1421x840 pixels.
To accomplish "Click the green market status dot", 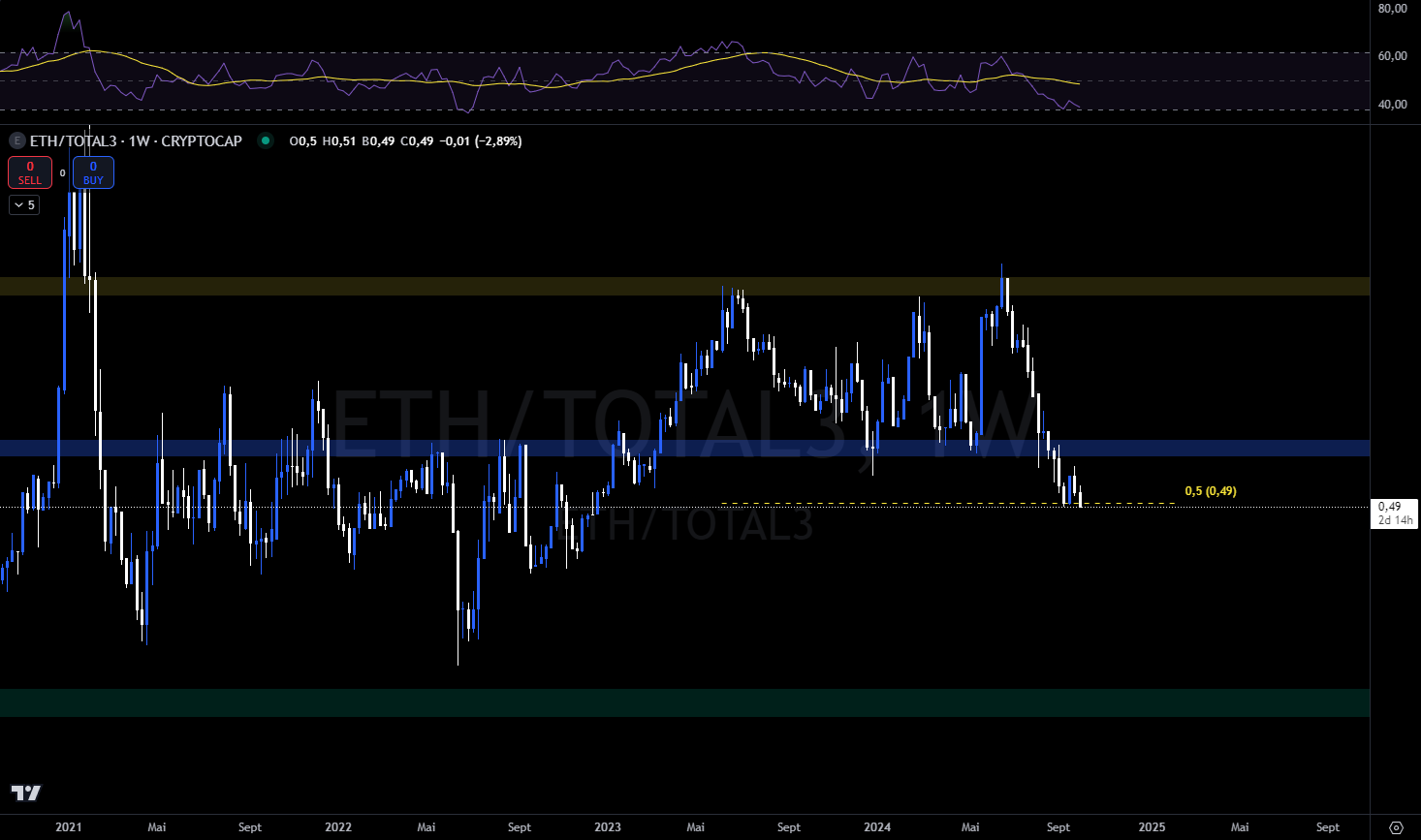I will point(265,141).
